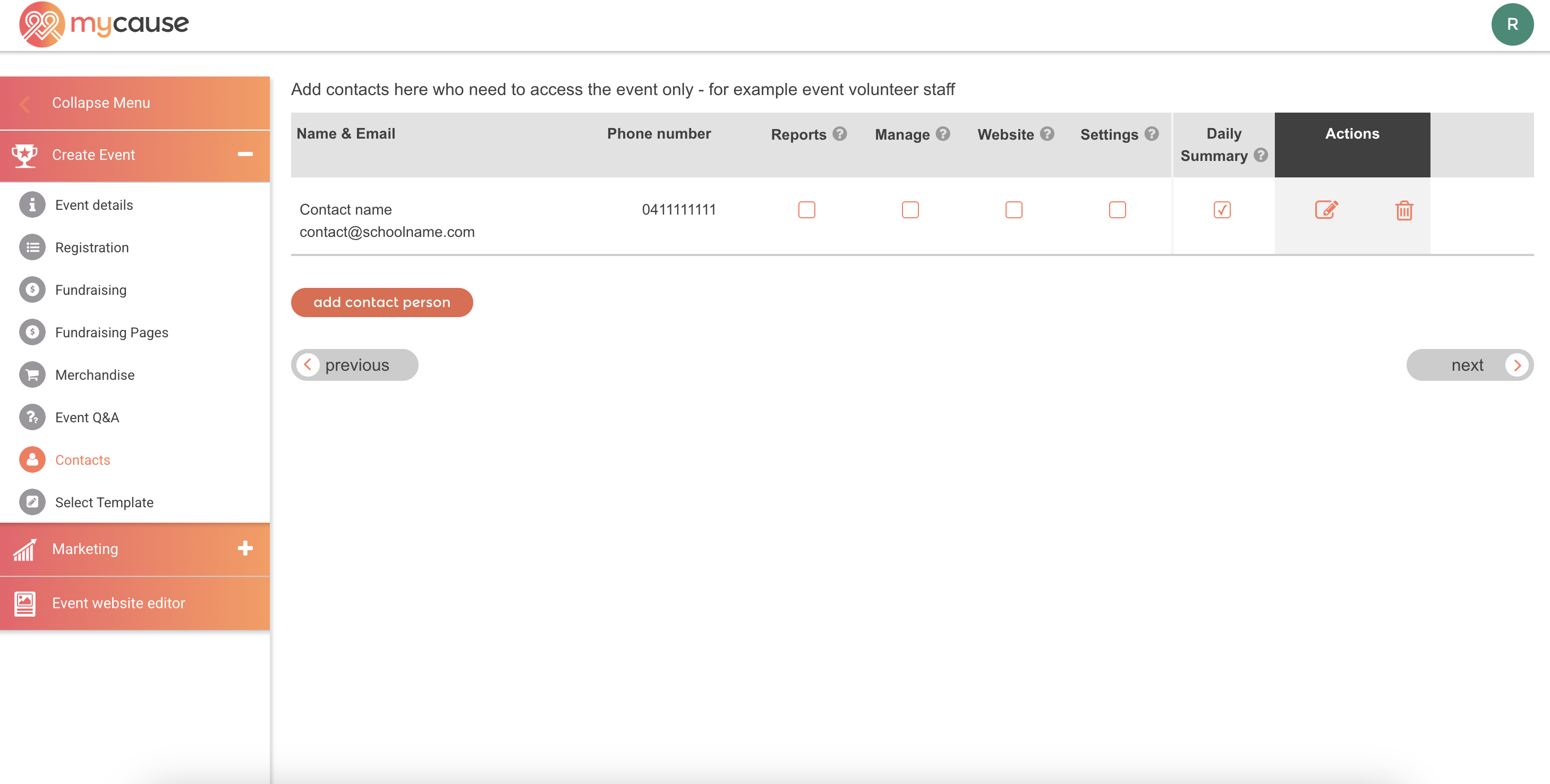Go to the previous step
The width and height of the screenshot is (1550, 784).
click(x=354, y=364)
